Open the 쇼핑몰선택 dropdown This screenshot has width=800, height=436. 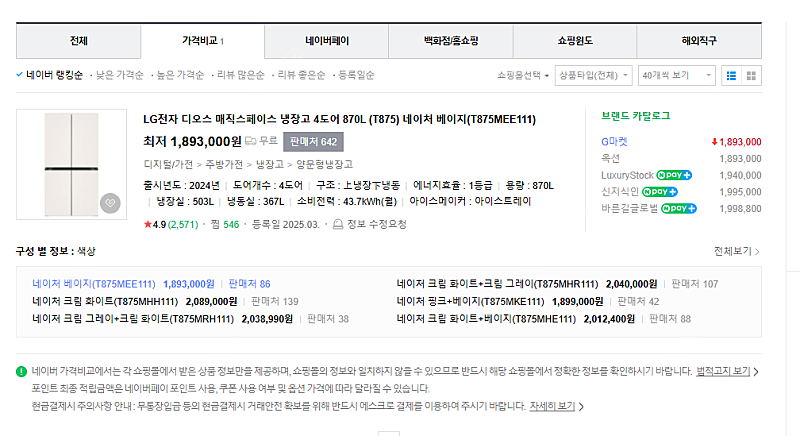click(x=523, y=75)
